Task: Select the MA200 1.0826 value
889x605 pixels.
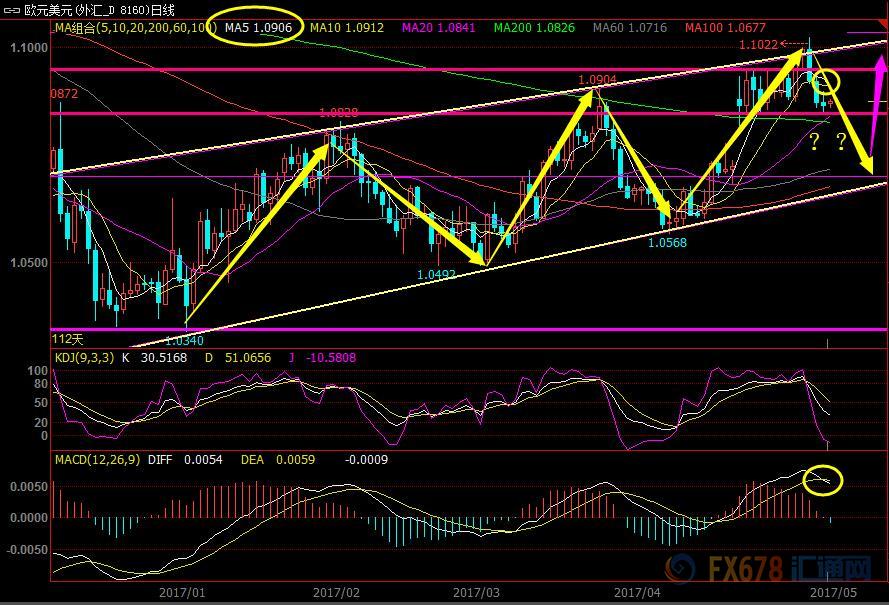Action: (x=534, y=27)
